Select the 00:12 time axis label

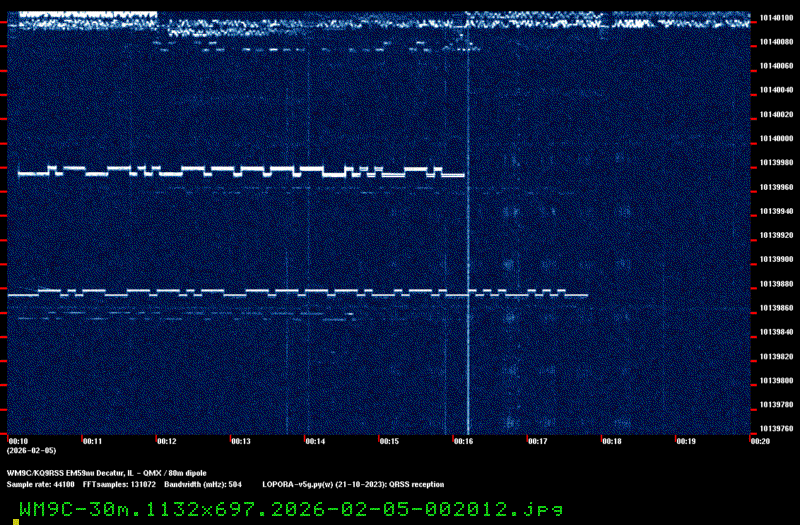(x=167, y=441)
